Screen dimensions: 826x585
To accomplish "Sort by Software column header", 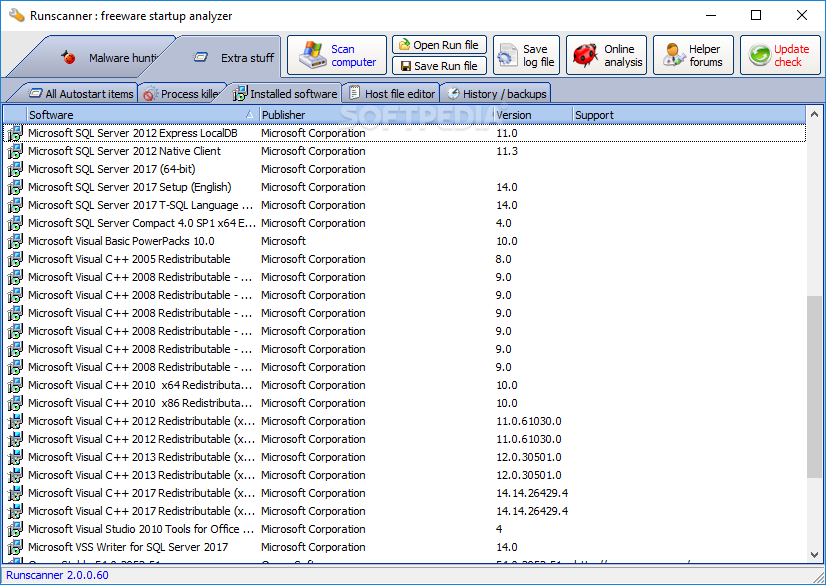I will coord(142,115).
